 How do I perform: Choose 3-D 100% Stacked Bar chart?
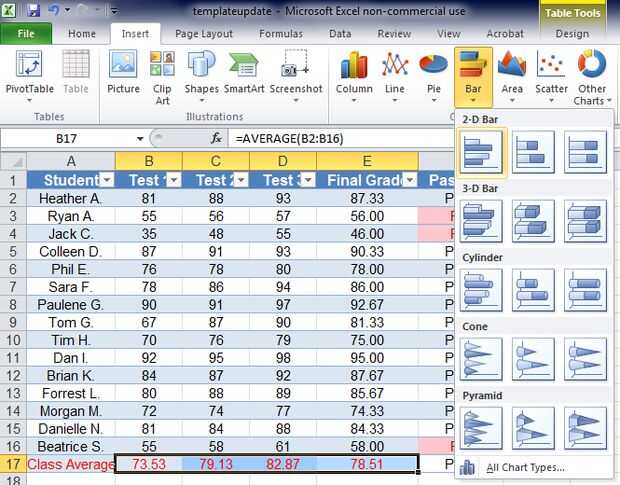[585, 221]
